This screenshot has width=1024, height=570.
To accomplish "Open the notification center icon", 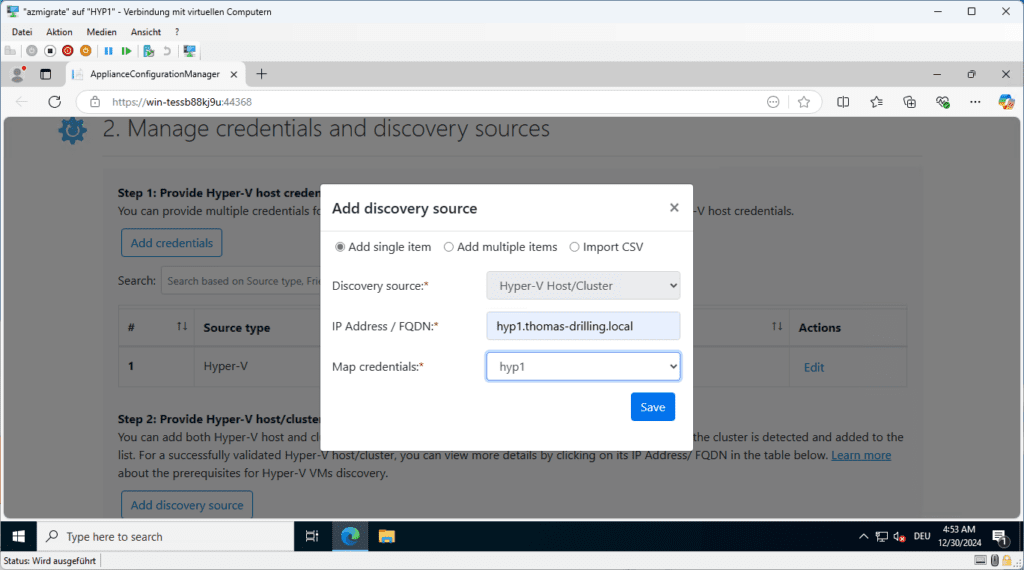I will click(x=1000, y=537).
